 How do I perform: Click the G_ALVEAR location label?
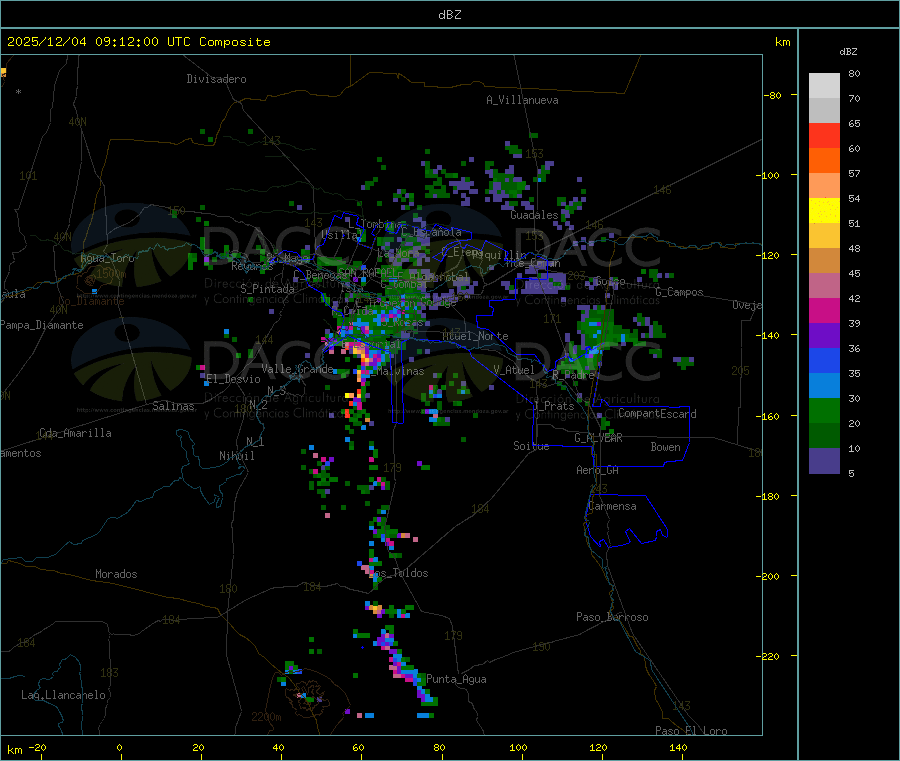coord(598,438)
